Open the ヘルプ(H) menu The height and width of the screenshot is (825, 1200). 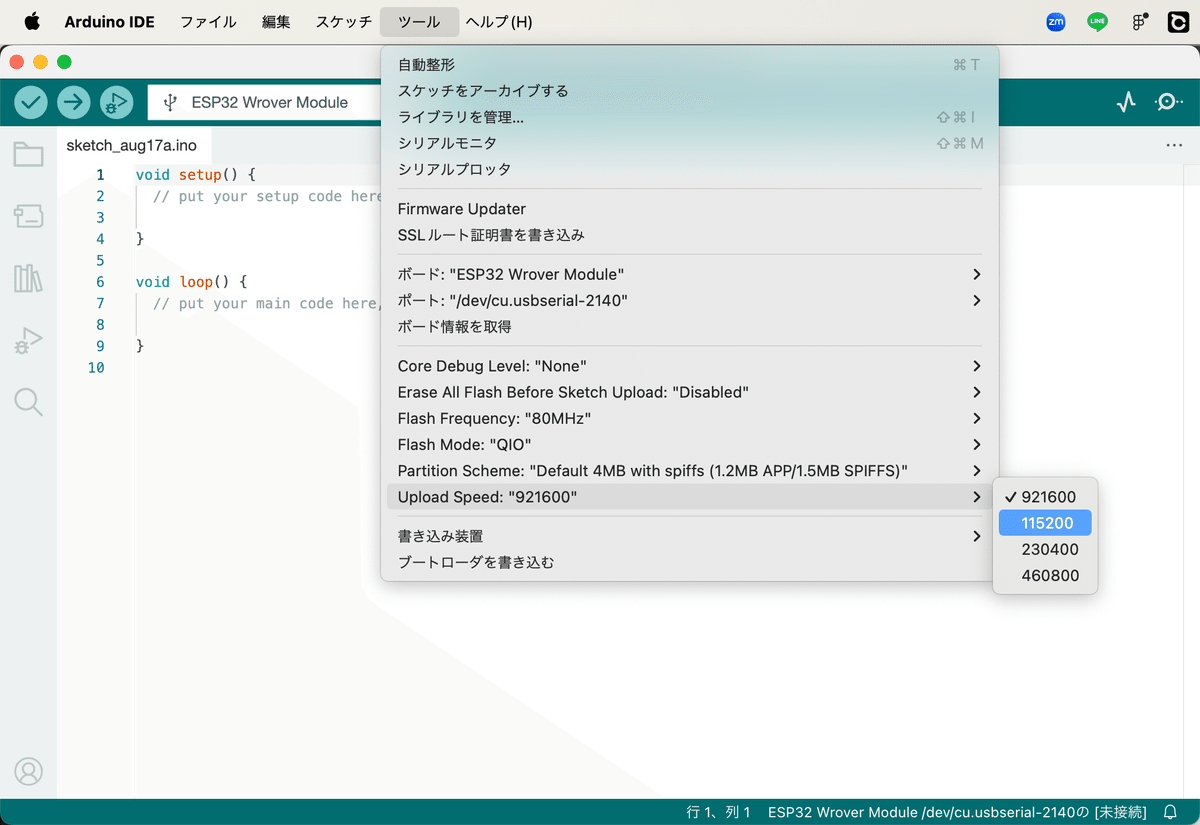[x=499, y=22]
